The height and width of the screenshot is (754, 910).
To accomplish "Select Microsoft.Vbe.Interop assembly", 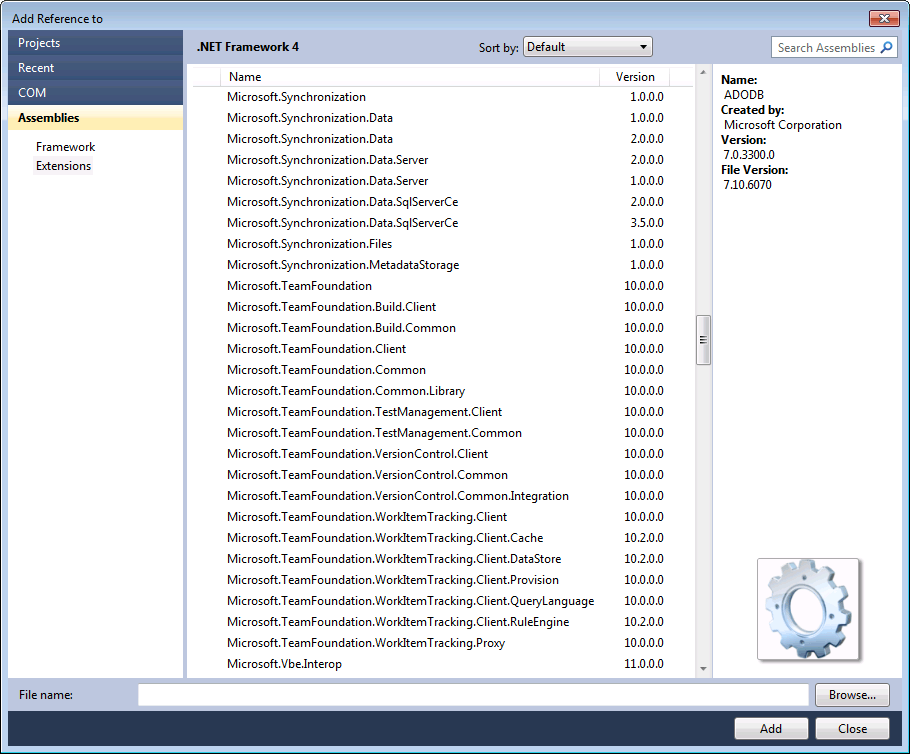I will click(443, 664).
